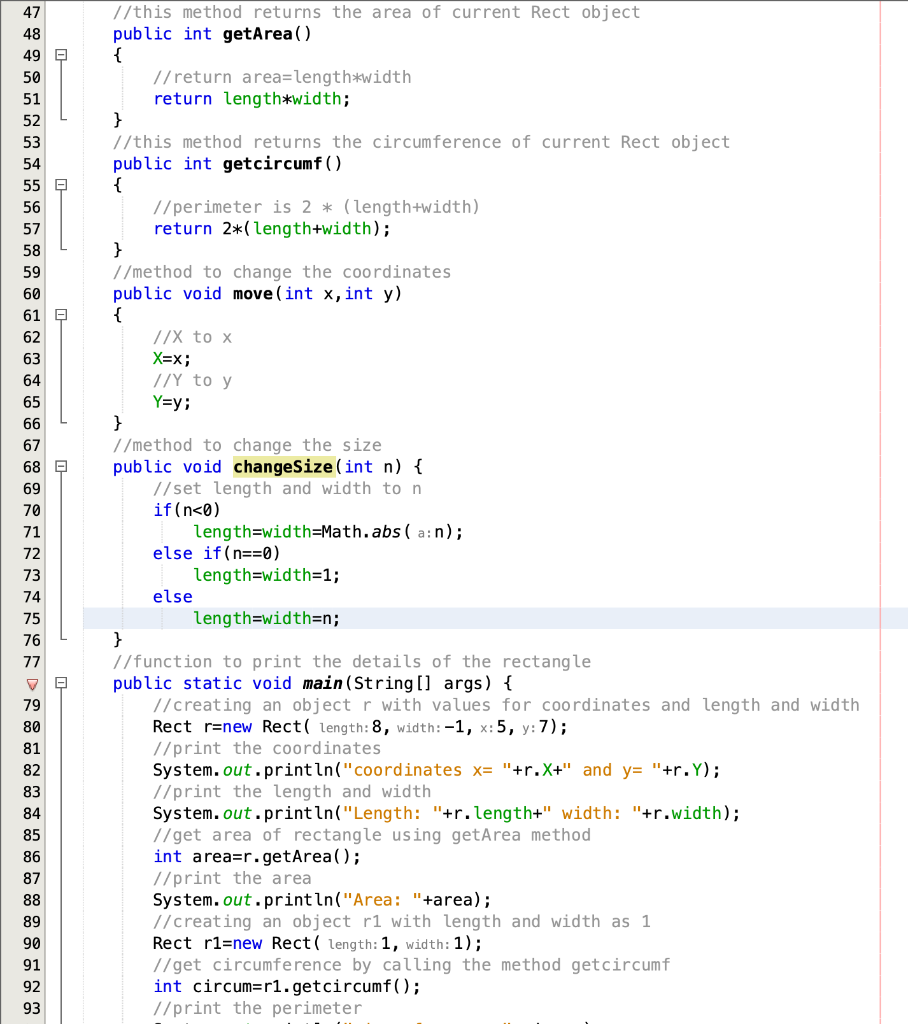Click gutter beside line 84 println statement
The height and width of the screenshot is (1024, 908).
click(x=31, y=813)
